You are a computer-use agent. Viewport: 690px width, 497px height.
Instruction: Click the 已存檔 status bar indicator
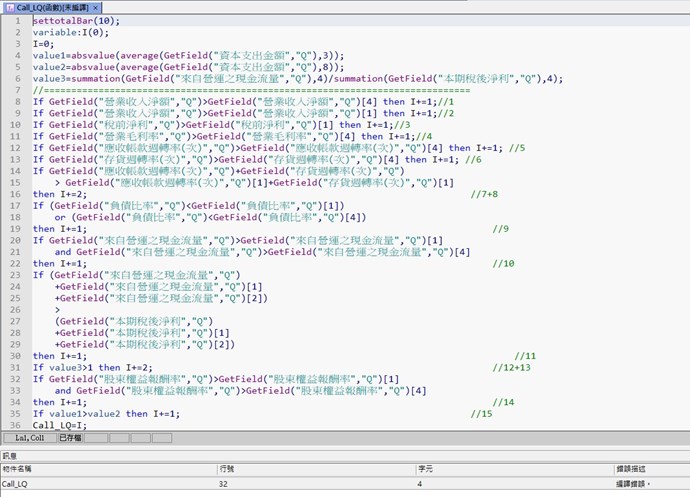coord(70,438)
